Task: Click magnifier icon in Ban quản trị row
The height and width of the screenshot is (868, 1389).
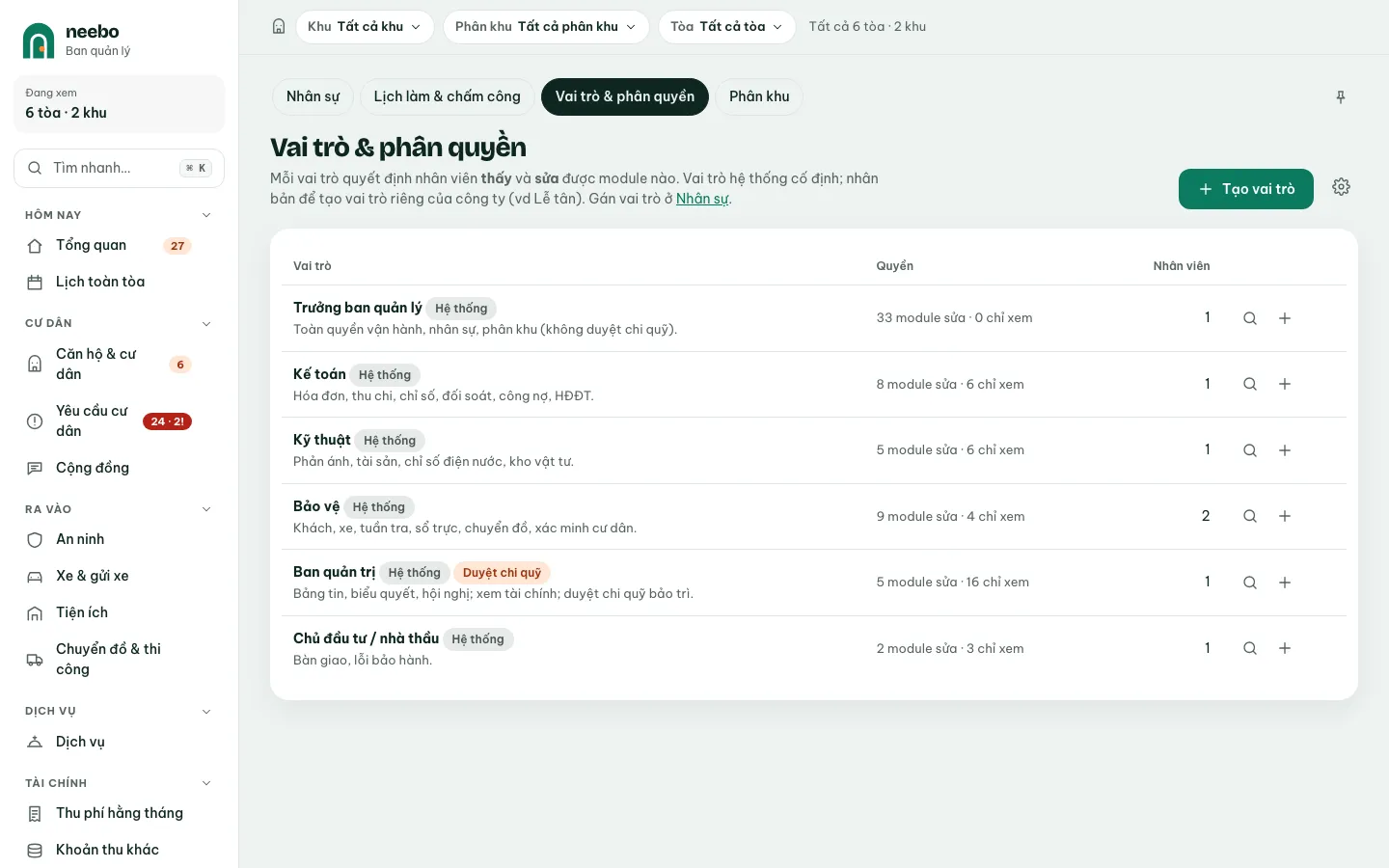Action: click(x=1250, y=583)
